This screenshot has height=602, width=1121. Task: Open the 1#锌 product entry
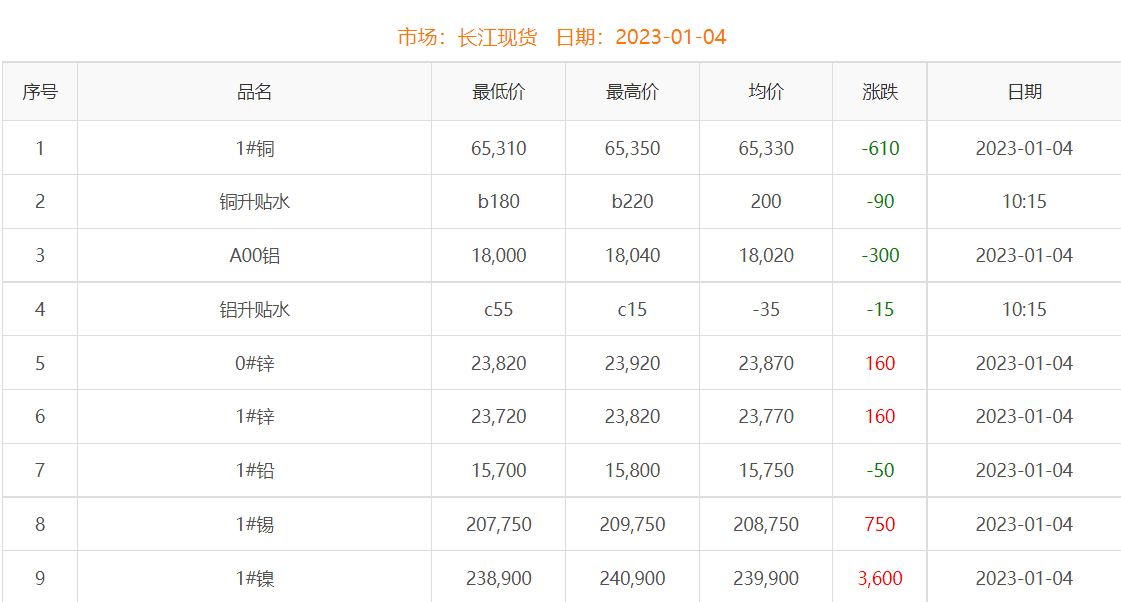point(254,417)
